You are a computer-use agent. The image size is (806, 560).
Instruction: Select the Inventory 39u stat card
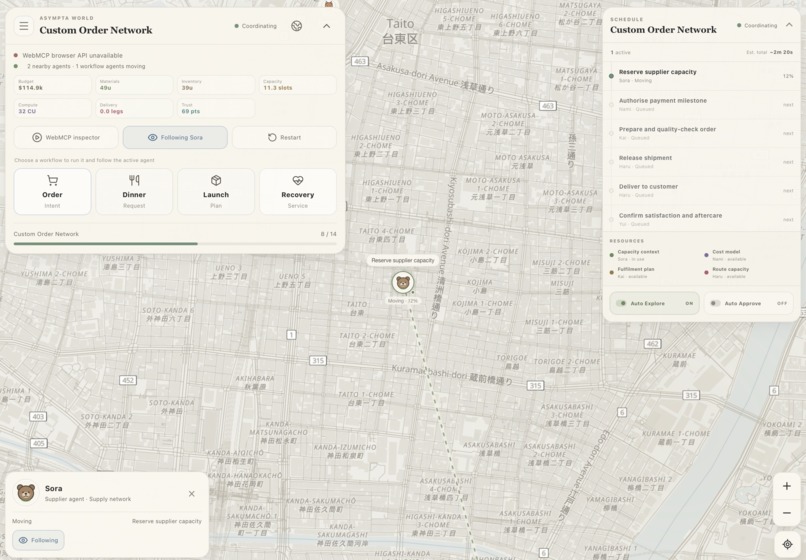click(x=216, y=85)
